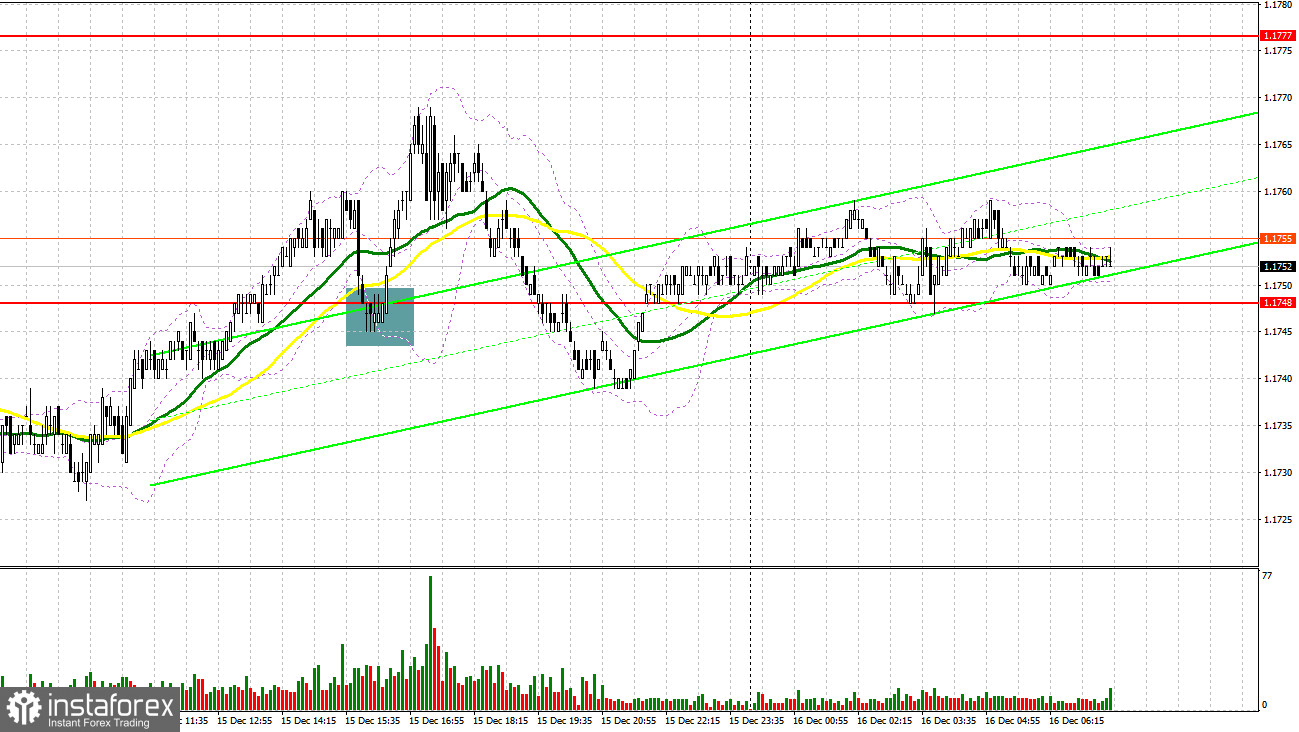
Task: Click the 15 Dec 20:55 time label
Action: click(x=627, y=720)
